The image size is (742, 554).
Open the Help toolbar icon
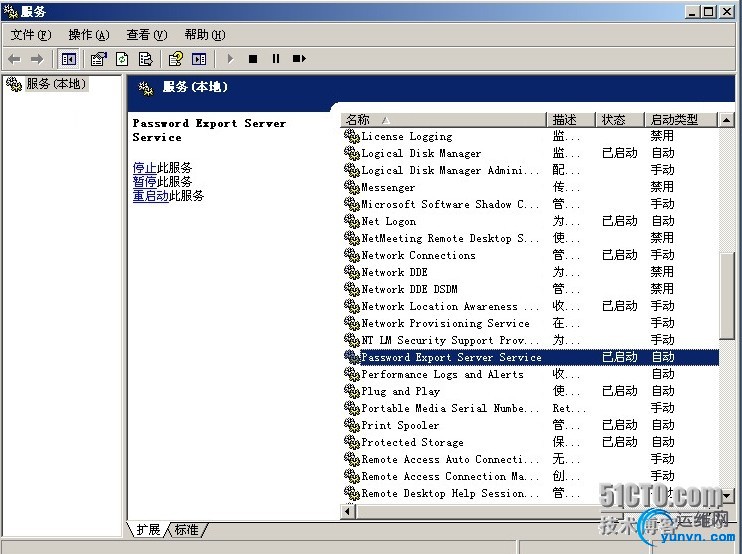pyautogui.click(x=176, y=59)
